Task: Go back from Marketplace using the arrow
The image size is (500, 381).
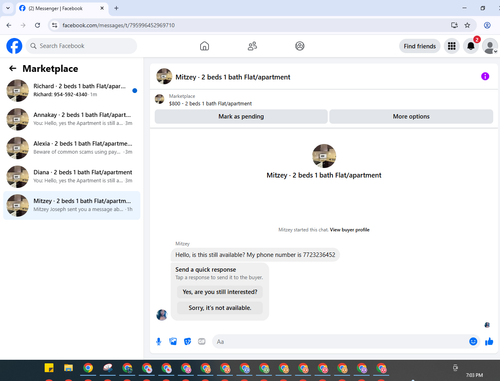Action: [13, 68]
